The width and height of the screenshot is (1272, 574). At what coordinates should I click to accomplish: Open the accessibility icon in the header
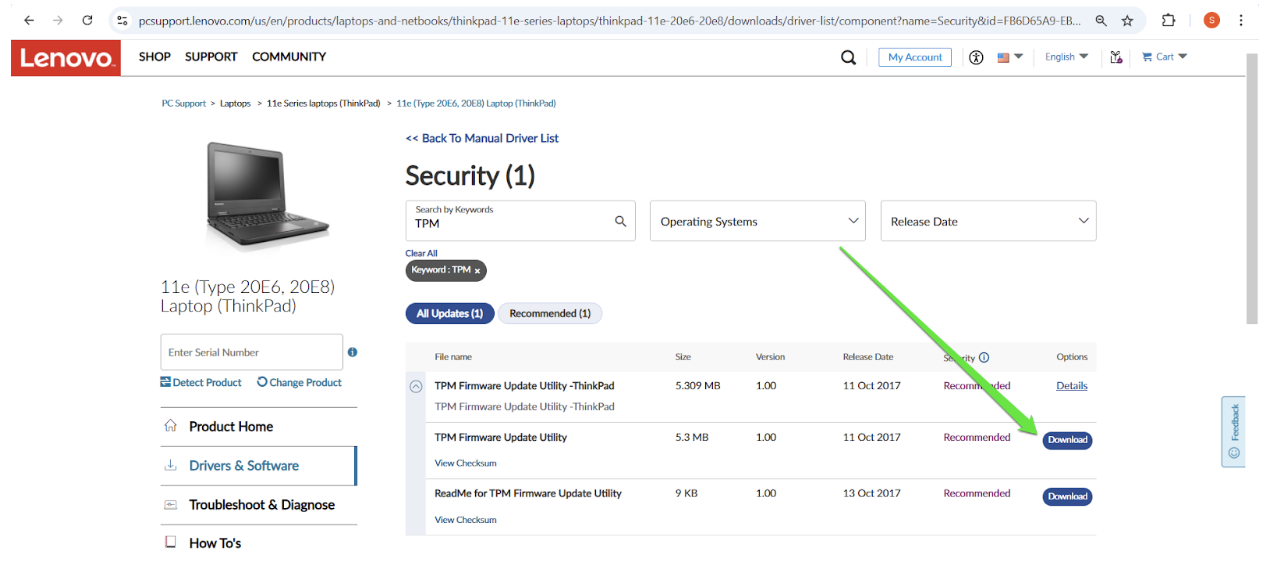(x=976, y=57)
